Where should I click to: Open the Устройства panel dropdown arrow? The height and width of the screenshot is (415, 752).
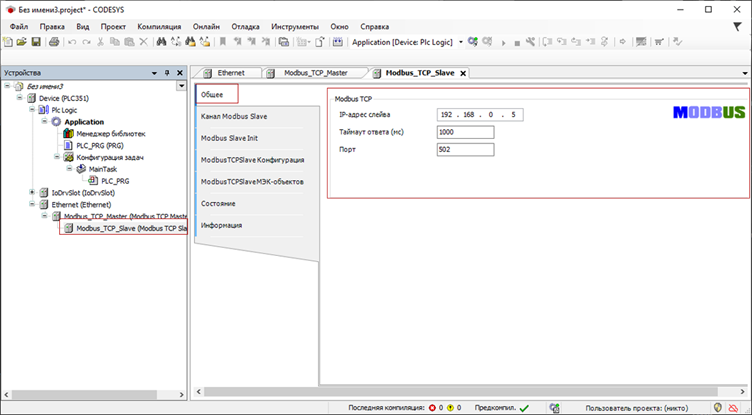pos(154,73)
